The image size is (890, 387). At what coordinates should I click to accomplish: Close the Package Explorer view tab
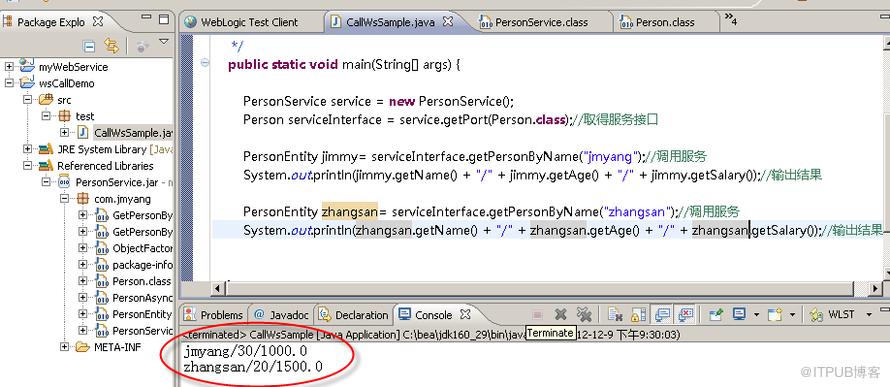coord(98,22)
